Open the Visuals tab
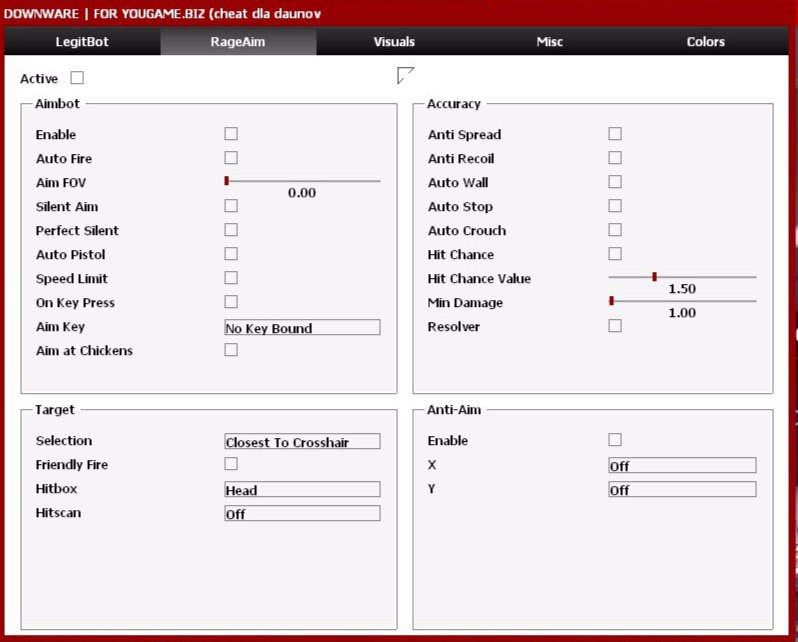The image size is (798, 642). [394, 42]
